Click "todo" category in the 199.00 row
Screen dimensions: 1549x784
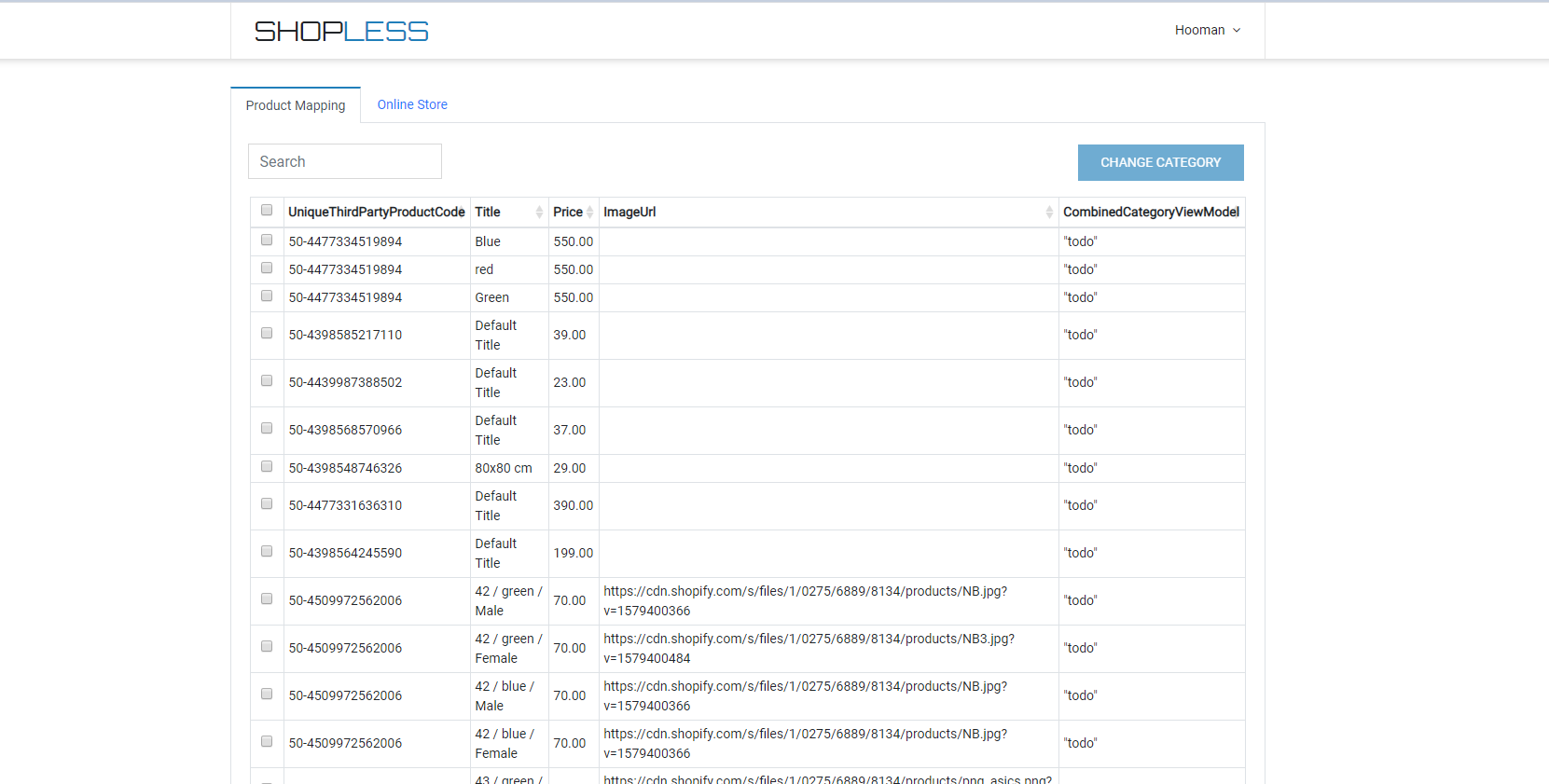coord(1080,553)
